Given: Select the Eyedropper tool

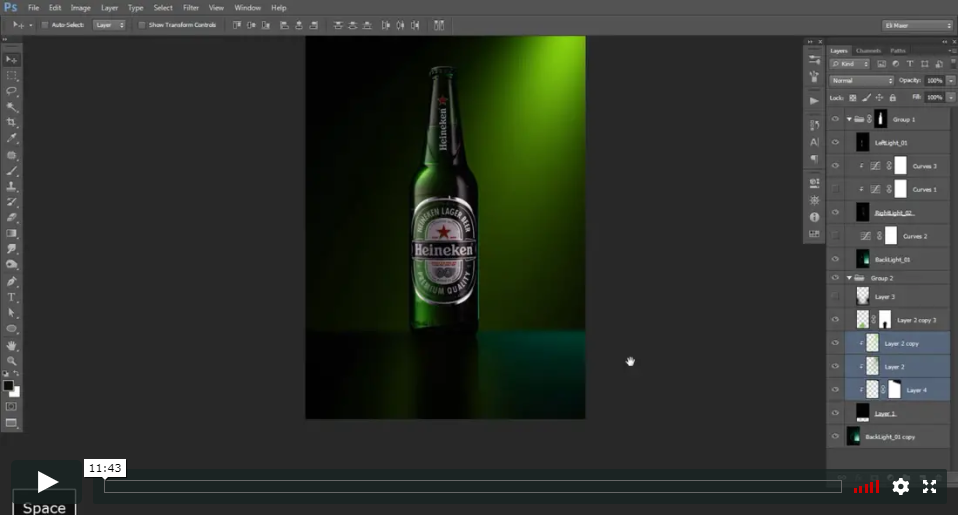Looking at the screenshot, I should tap(12, 139).
